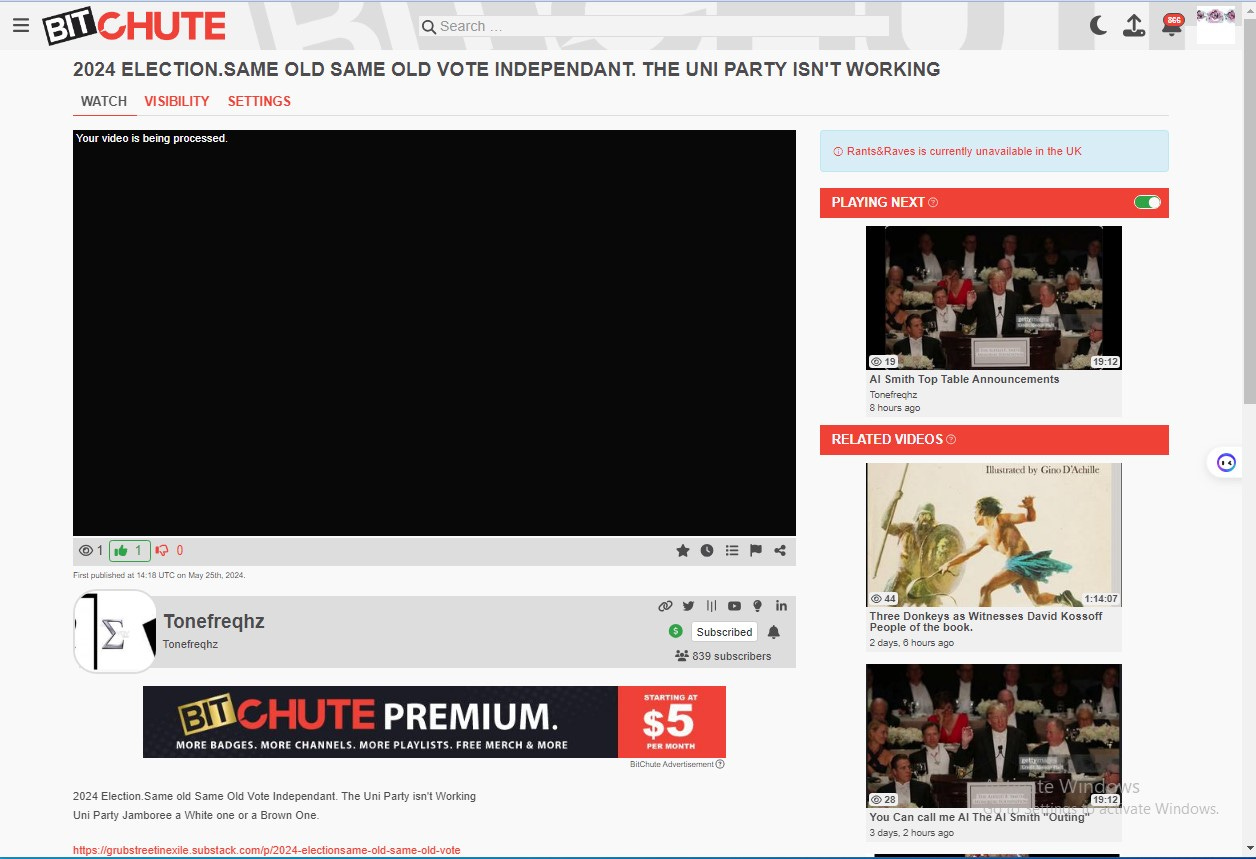Click the BitChute Premium banner
The height and width of the screenshot is (859, 1256).
click(434, 722)
